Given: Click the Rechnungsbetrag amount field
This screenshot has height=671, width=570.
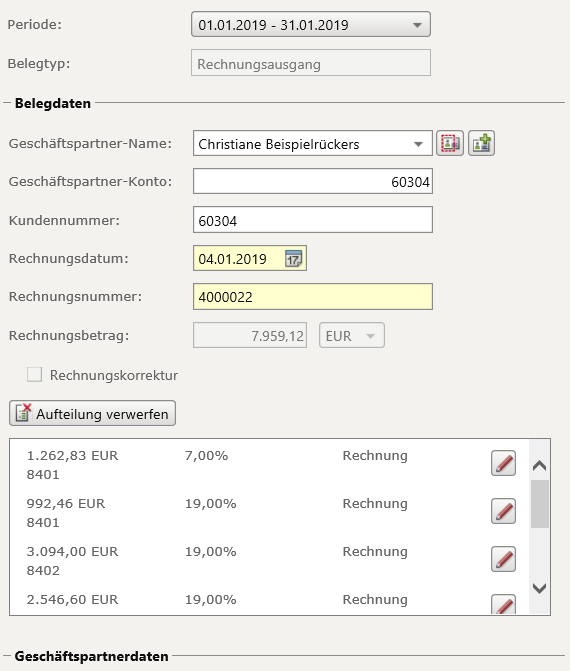Looking at the screenshot, I should (x=250, y=336).
